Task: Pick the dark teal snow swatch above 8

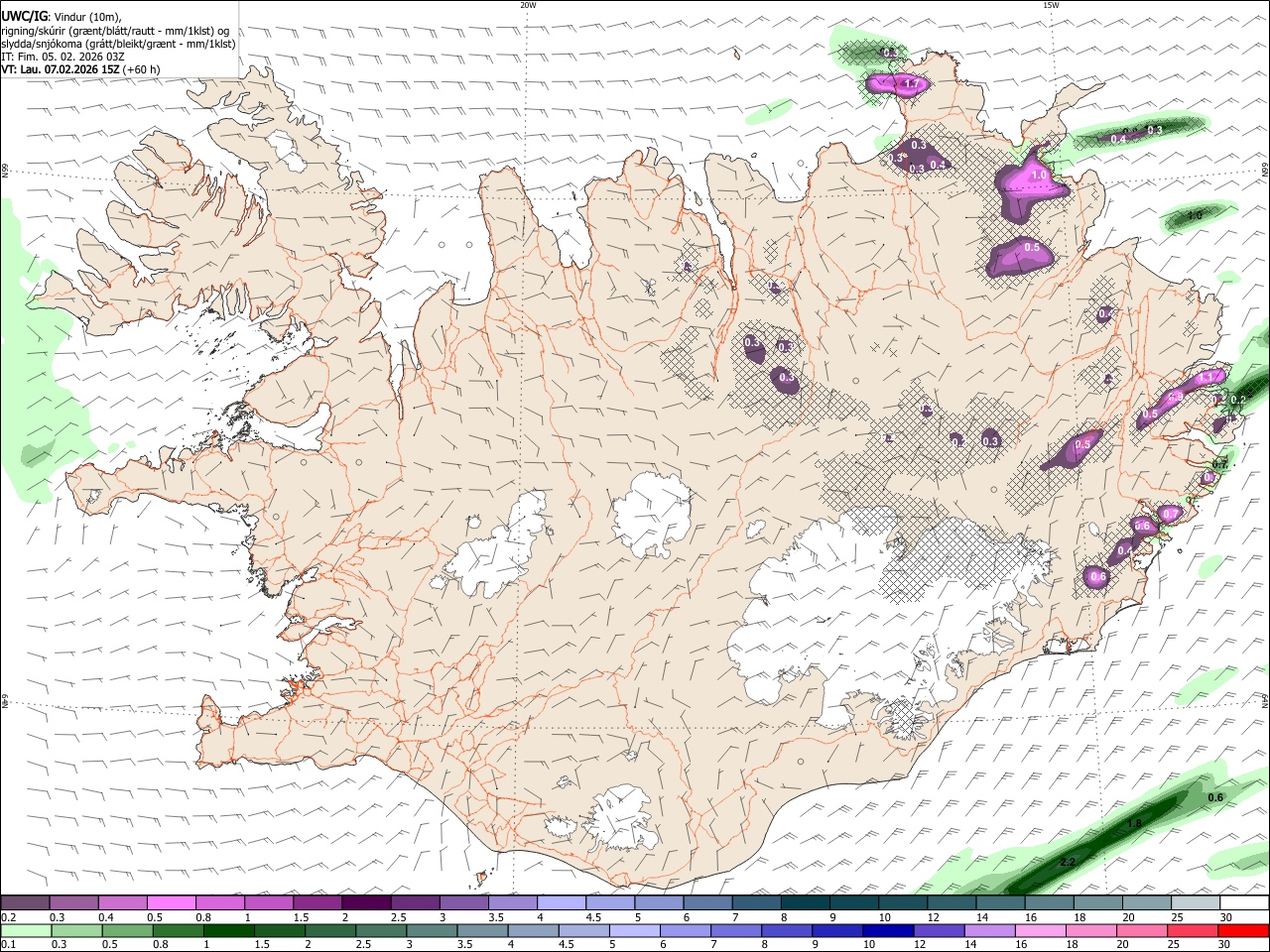Action: (x=806, y=903)
